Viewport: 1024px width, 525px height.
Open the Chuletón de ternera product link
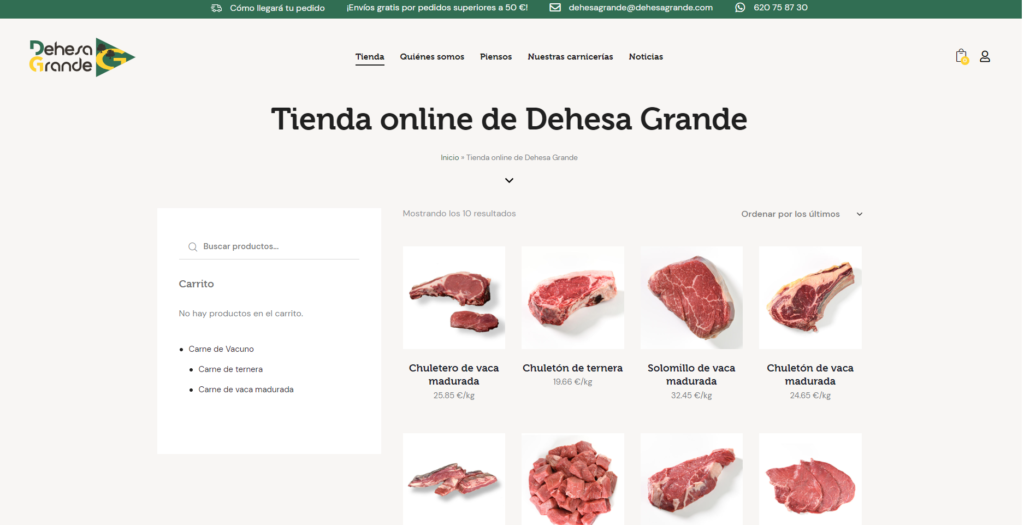coord(573,368)
